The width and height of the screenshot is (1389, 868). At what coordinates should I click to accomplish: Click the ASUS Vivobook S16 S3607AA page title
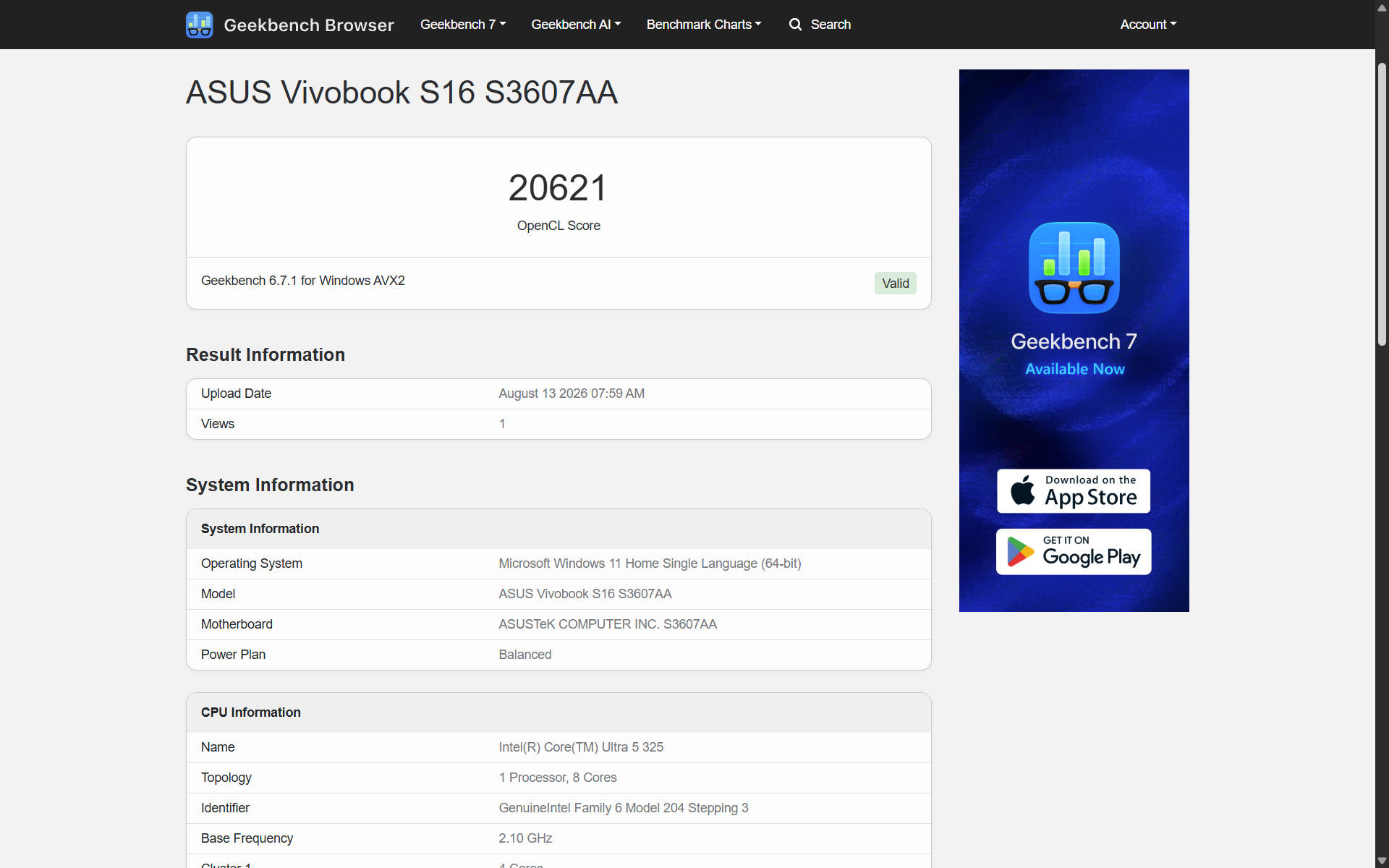click(402, 93)
